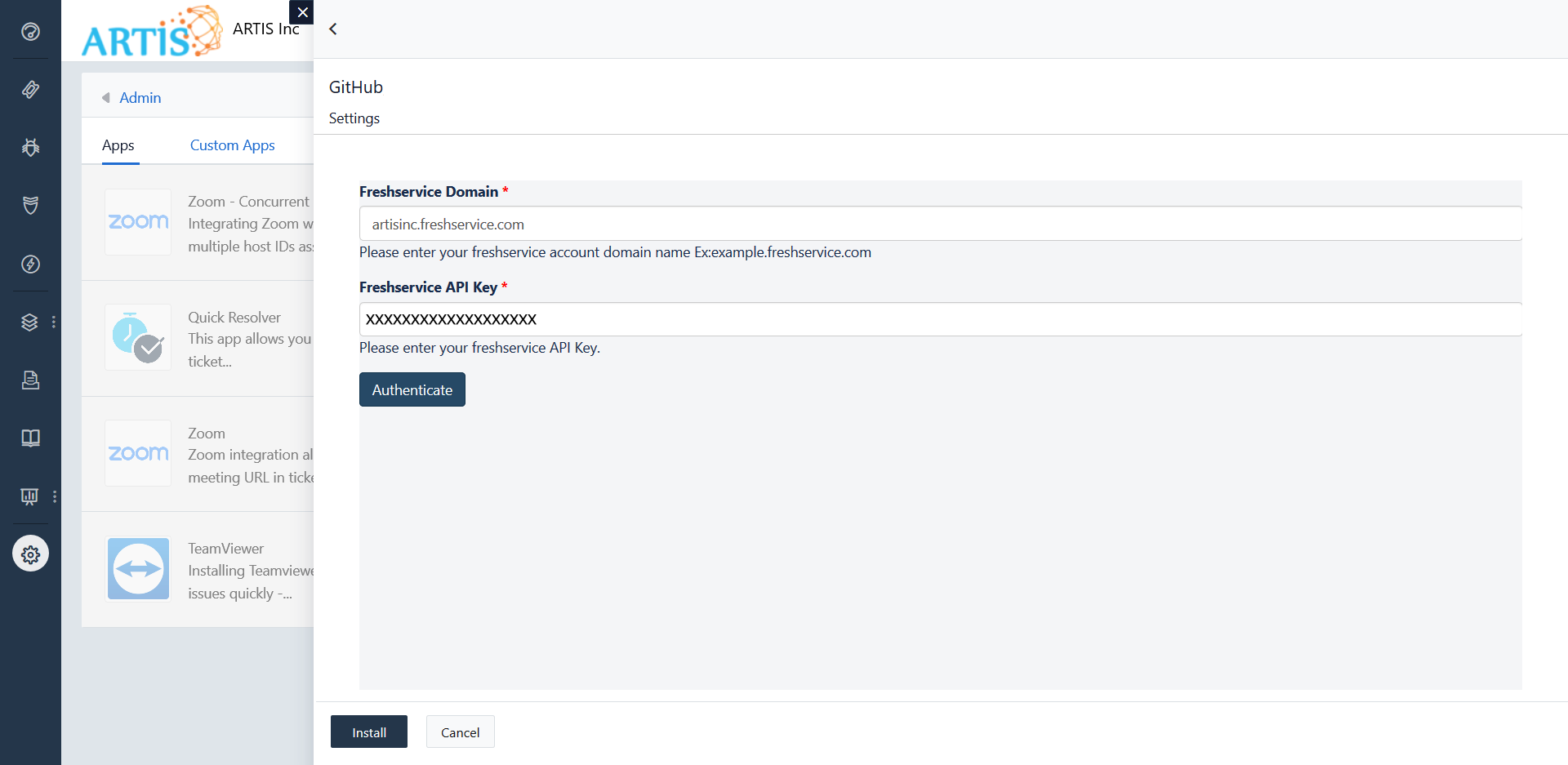Image resolution: width=1568 pixels, height=765 pixels.
Task: Go to Admin breadcrumb link
Action: tap(140, 98)
